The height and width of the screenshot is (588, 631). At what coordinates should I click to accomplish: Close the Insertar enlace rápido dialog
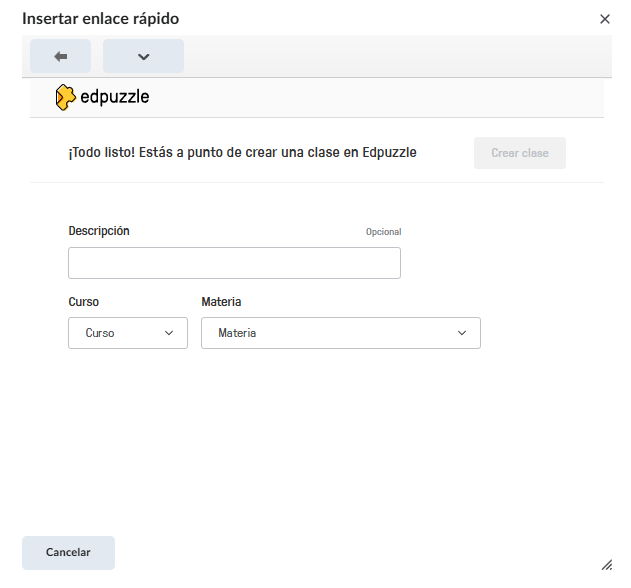click(x=604, y=19)
